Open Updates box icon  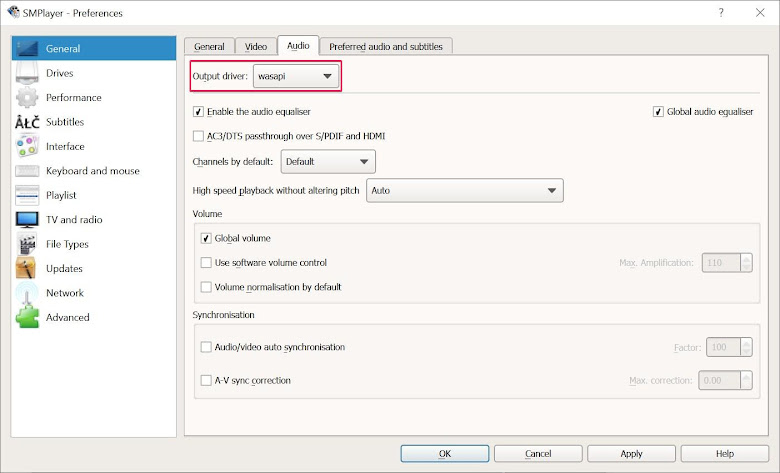(26, 268)
